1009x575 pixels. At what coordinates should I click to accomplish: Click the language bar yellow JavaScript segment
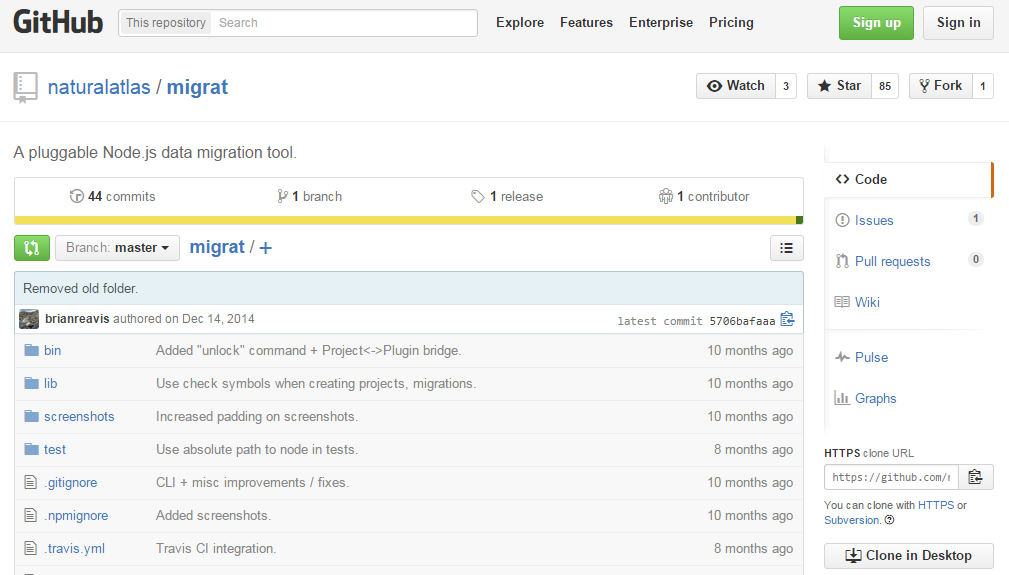pos(405,220)
